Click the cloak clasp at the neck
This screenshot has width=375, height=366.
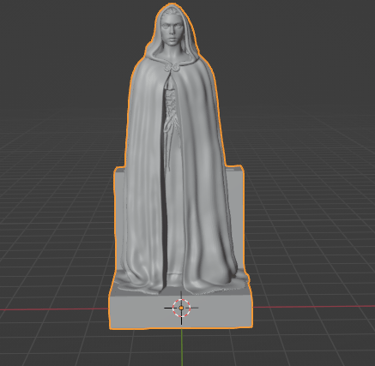pos(170,68)
